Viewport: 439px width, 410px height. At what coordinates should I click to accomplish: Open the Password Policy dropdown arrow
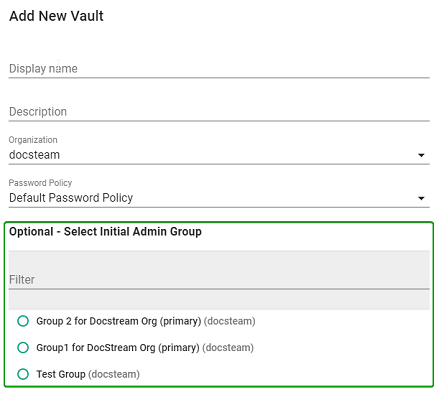[421, 198]
